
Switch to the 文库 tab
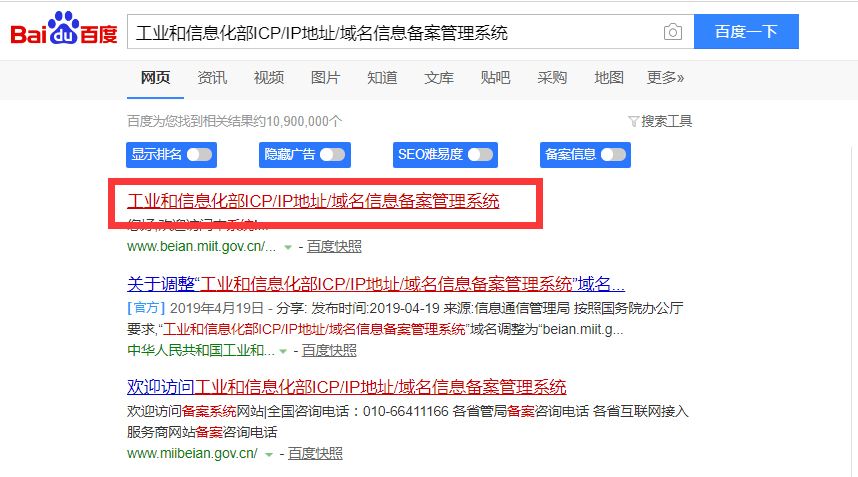point(439,78)
